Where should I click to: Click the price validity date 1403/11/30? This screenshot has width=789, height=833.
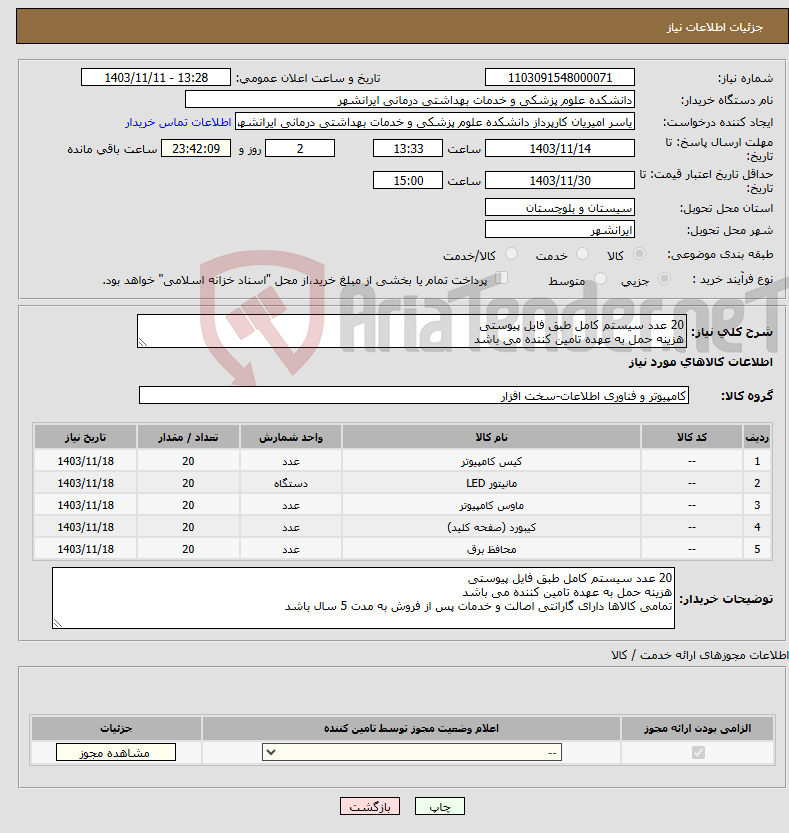pos(560,180)
